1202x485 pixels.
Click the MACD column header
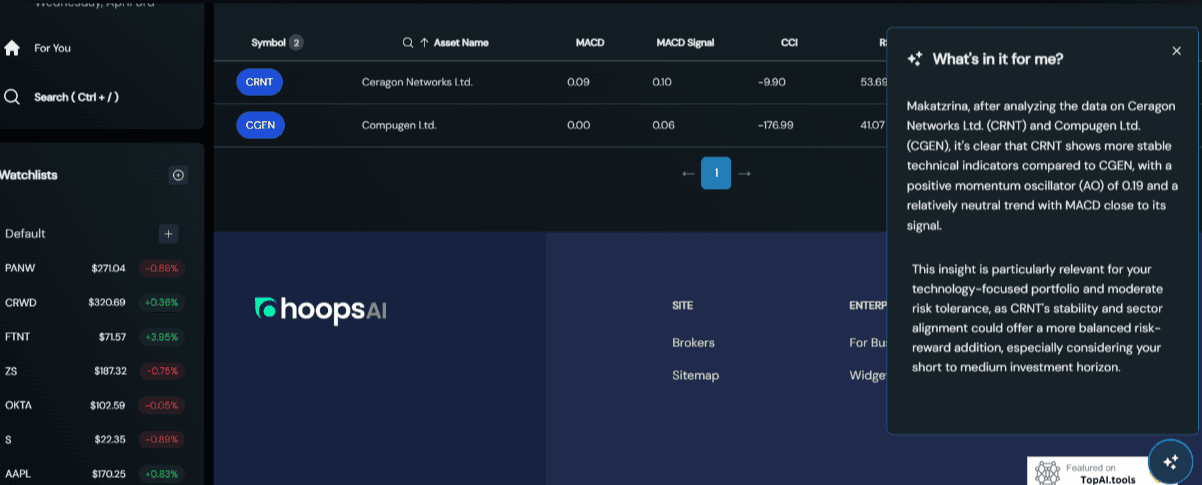tap(590, 43)
